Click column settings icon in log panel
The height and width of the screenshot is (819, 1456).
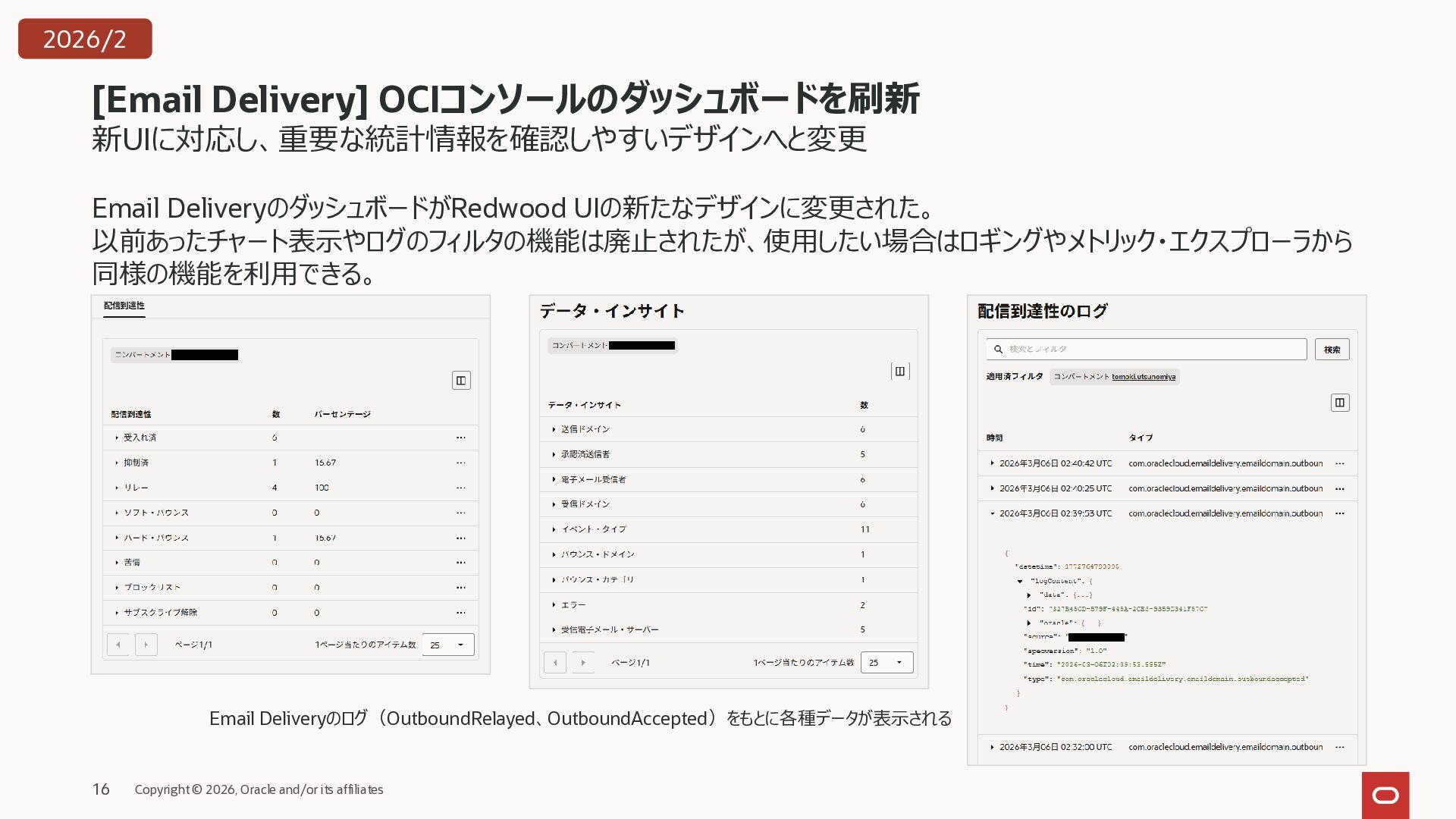coord(1340,403)
